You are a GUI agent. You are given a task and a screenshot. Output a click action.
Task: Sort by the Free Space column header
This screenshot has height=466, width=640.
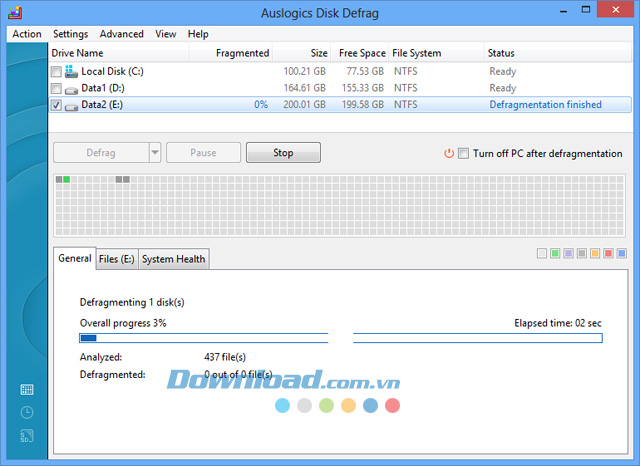(x=360, y=53)
